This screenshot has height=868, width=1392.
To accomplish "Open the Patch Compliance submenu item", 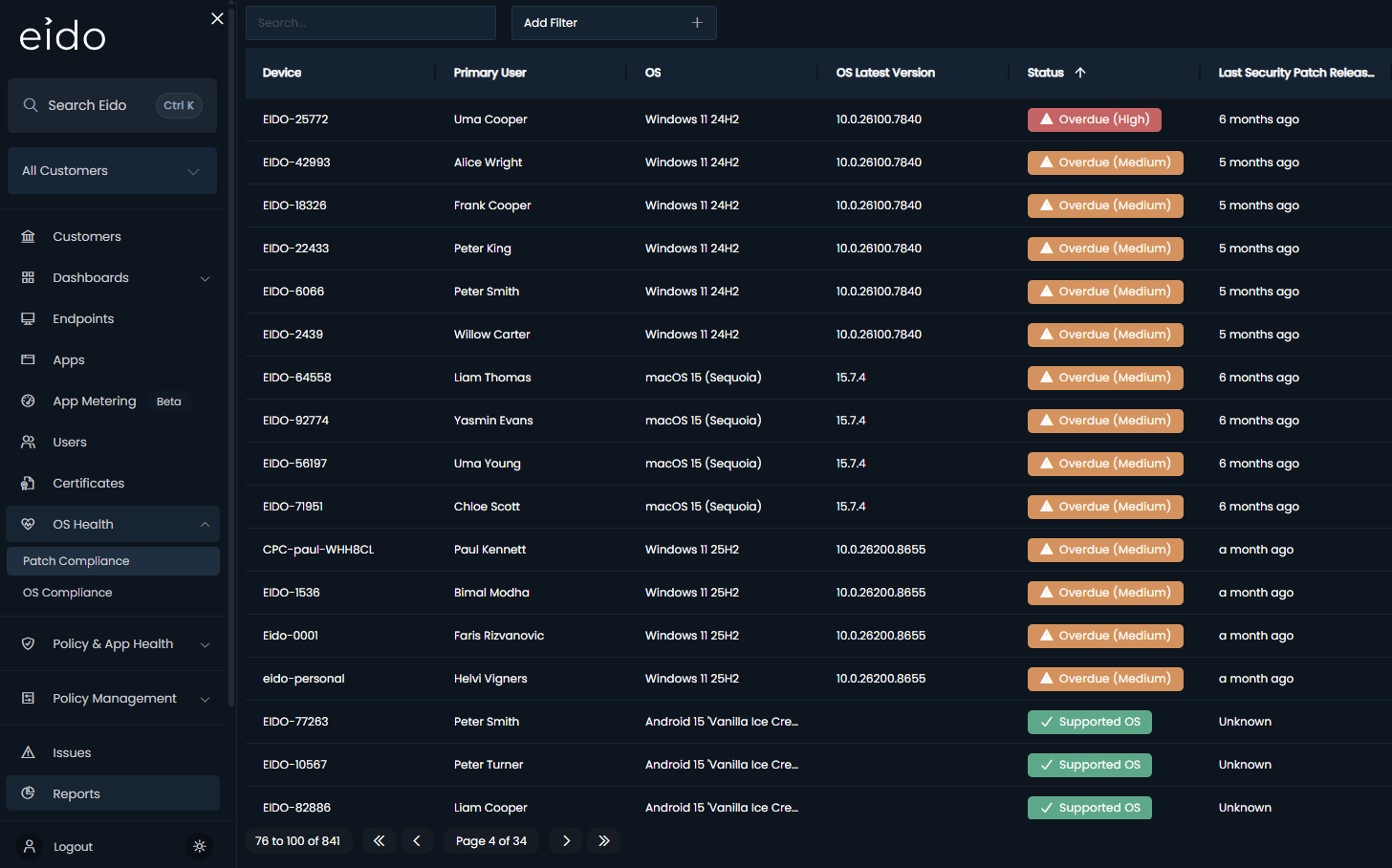I will point(113,561).
